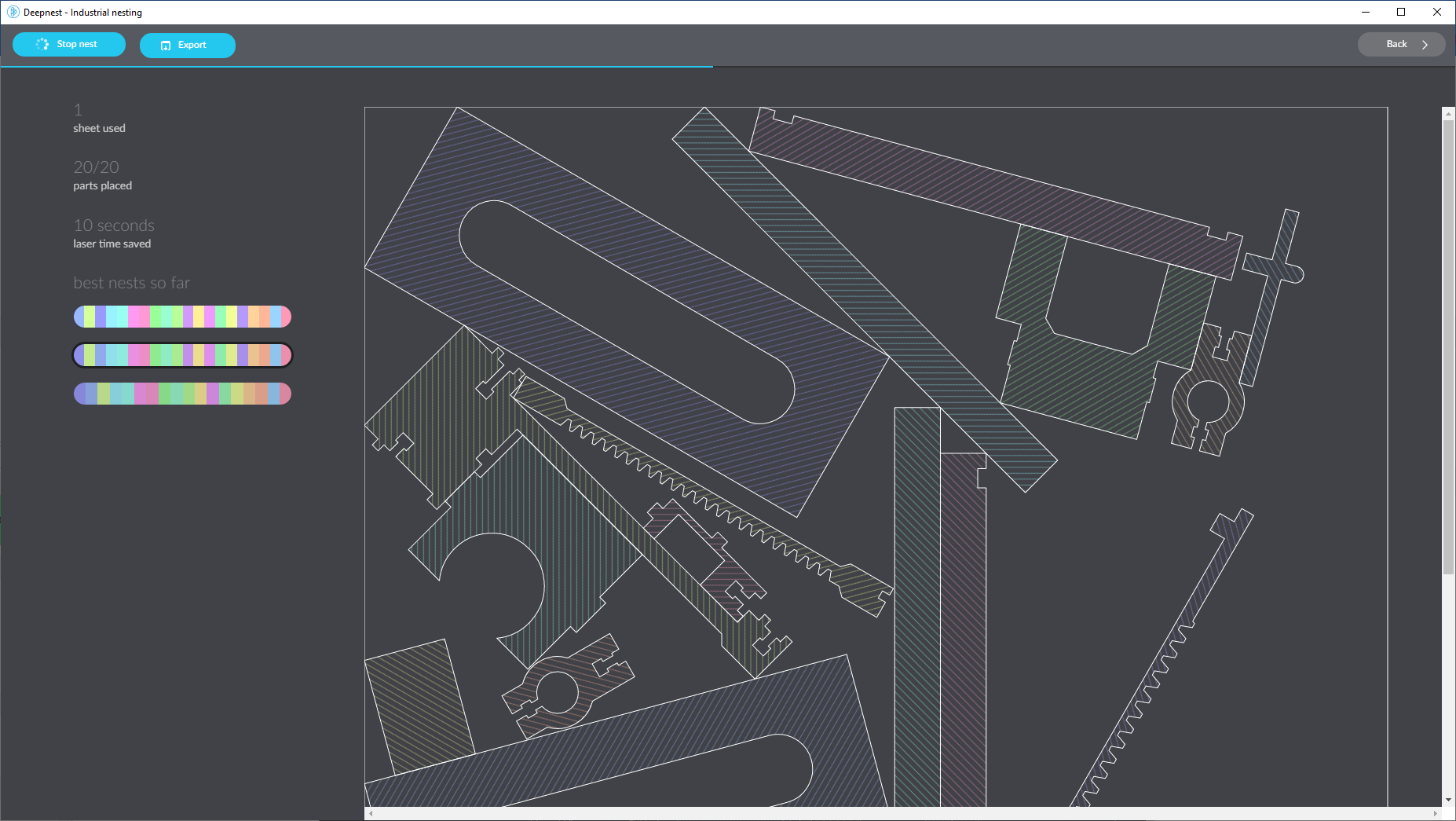Select the first best nest color bar
1456x821 pixels.
(x=182, y=317)
